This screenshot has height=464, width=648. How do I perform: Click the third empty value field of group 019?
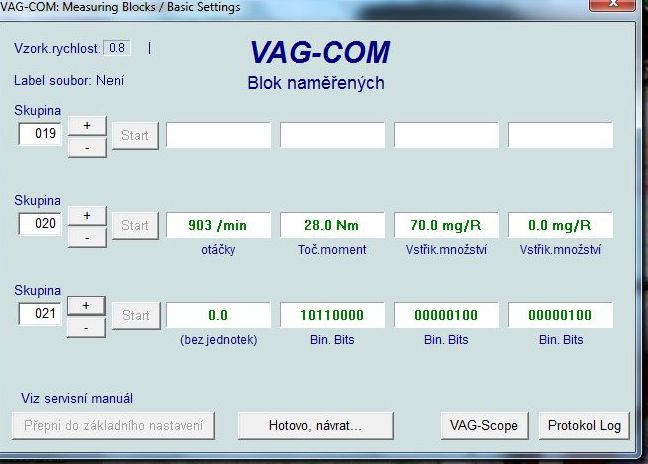click(446, 135)
